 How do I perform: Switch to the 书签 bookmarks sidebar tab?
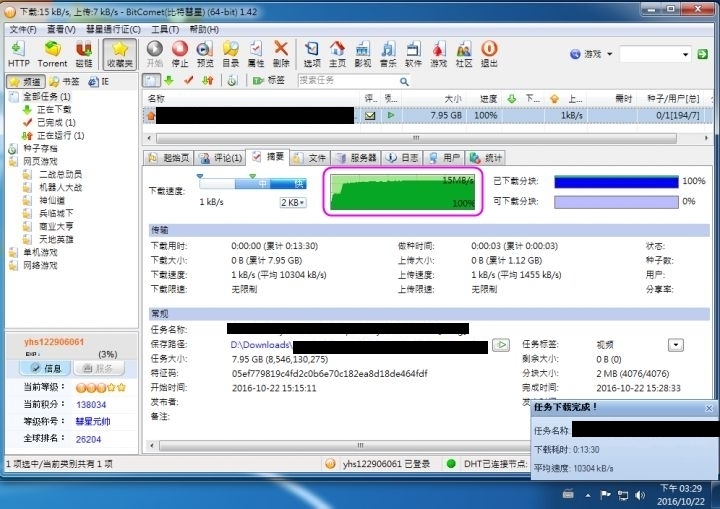(65, 82)
